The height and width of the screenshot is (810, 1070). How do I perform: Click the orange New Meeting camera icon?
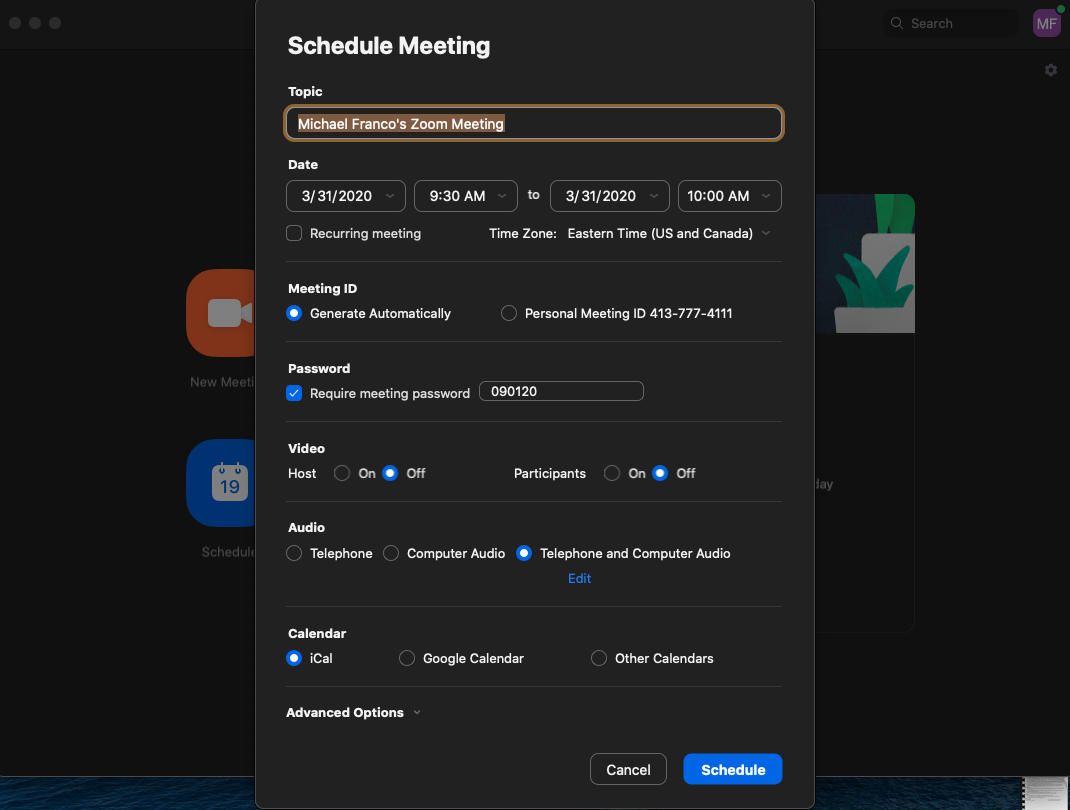pyautogui.click(x=220, y=313)
